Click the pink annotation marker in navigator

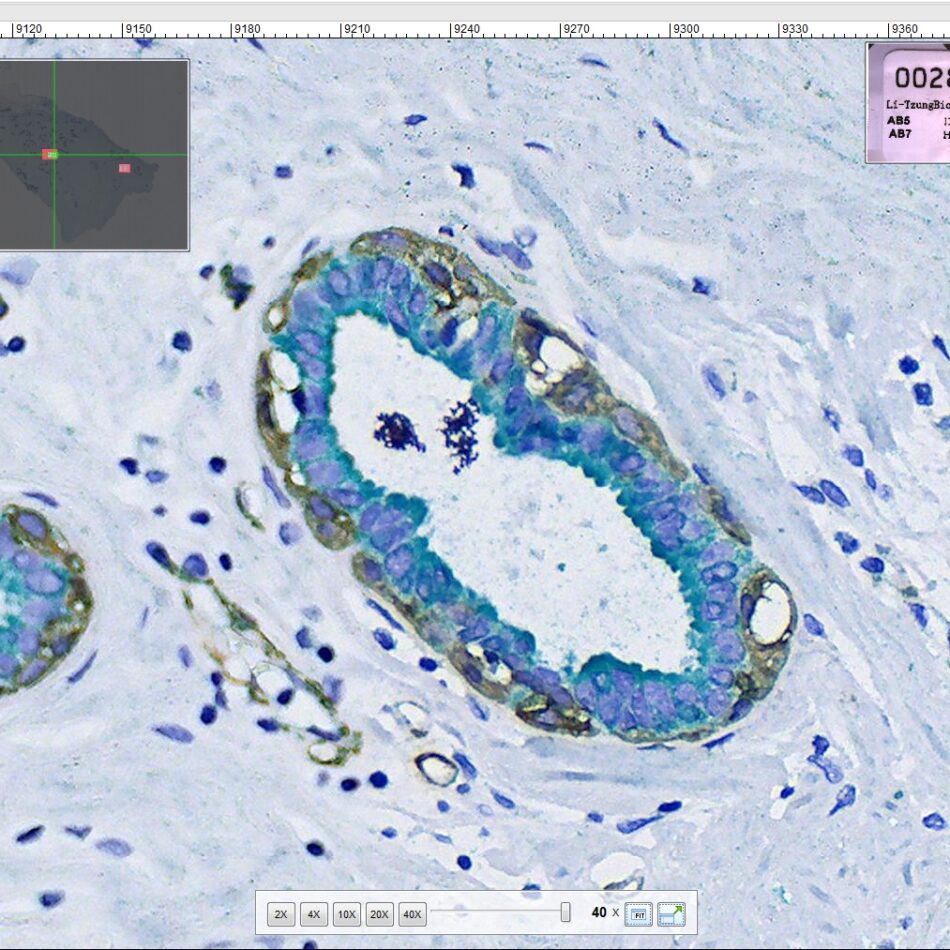(125, 168)
